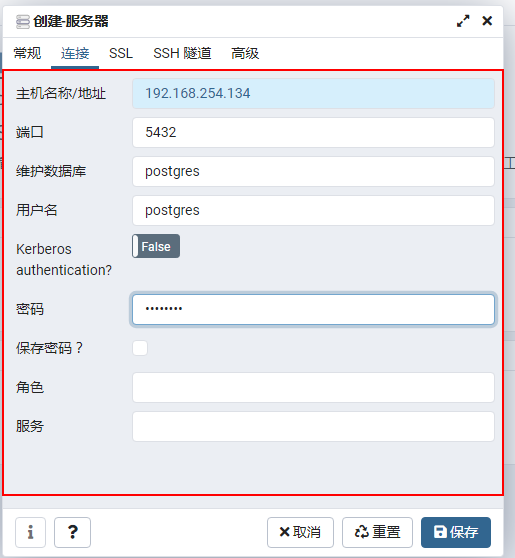Click the 创建-服务器 title text
The height and width of the screenshot is (558, 515).
(x=70, y=21)
